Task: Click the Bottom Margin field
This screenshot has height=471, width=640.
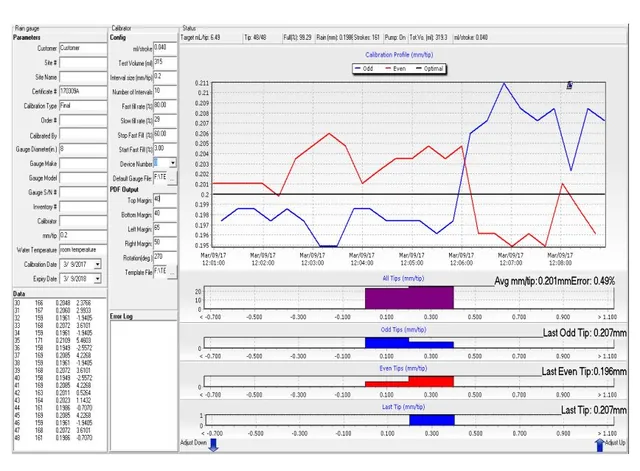Action: [165, 214]
